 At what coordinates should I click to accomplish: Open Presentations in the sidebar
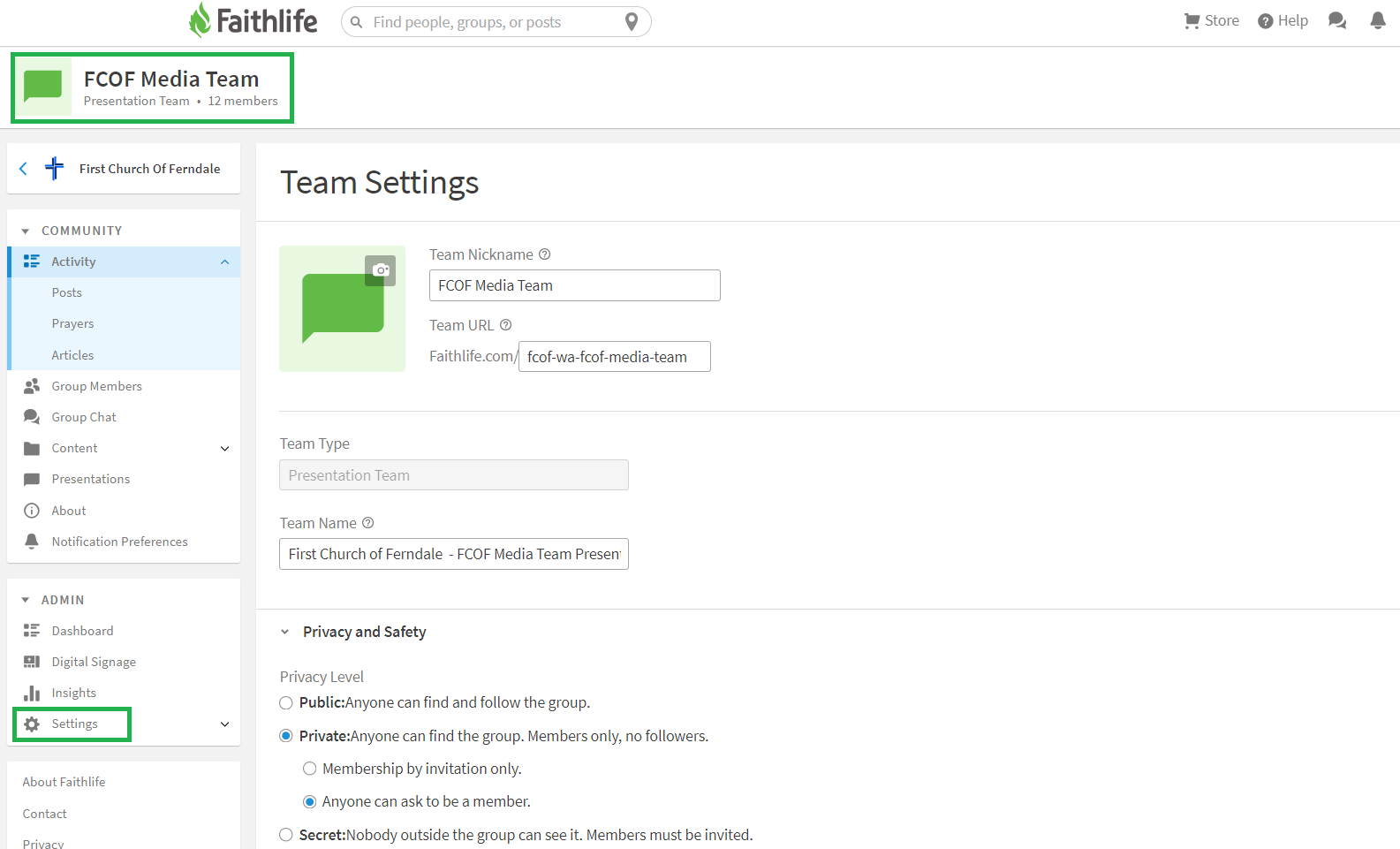pyautogui.click(x=91, y=479)
